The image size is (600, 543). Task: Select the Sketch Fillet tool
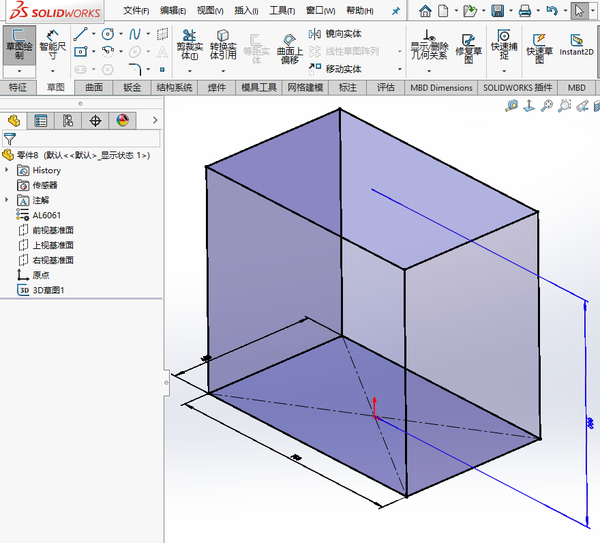pyautogui.click(x=135, y=69)
